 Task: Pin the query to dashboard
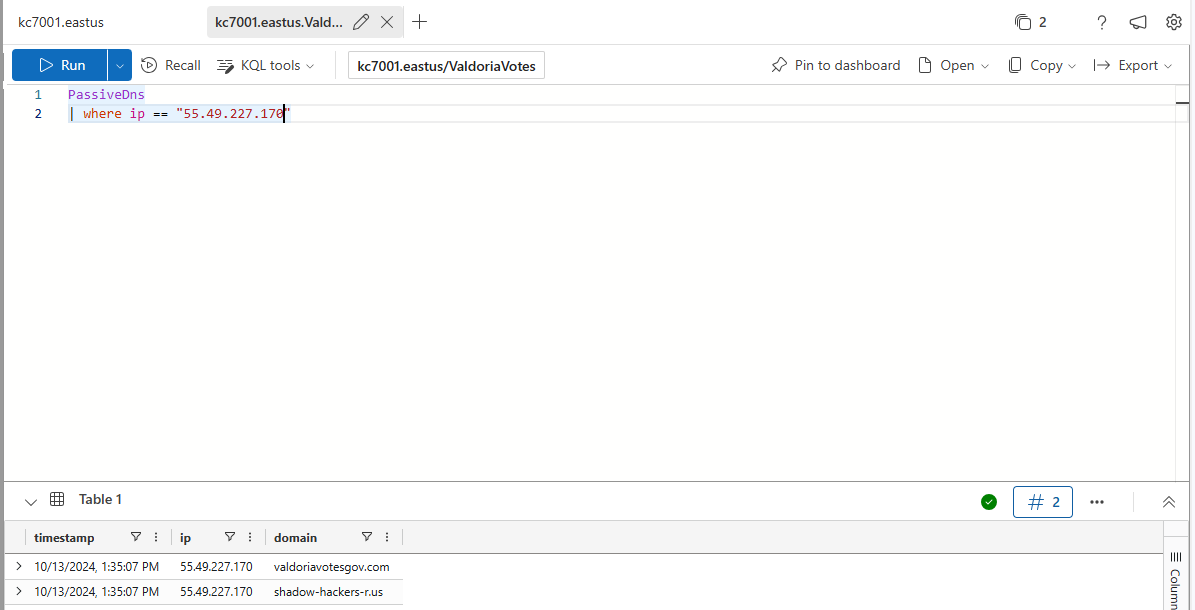pos(836,65)
